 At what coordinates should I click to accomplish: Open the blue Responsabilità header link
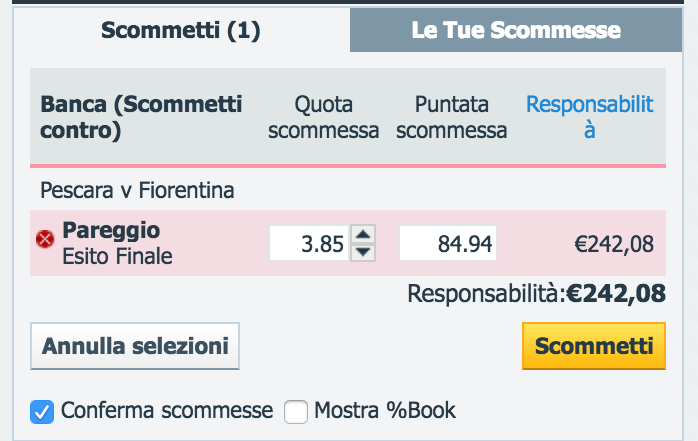point(589,117)
